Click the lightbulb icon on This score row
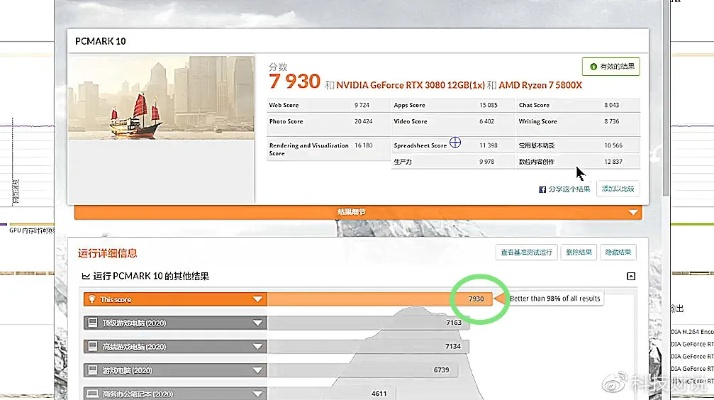This screenshot has height=400, width=714. tap(91, 299)
